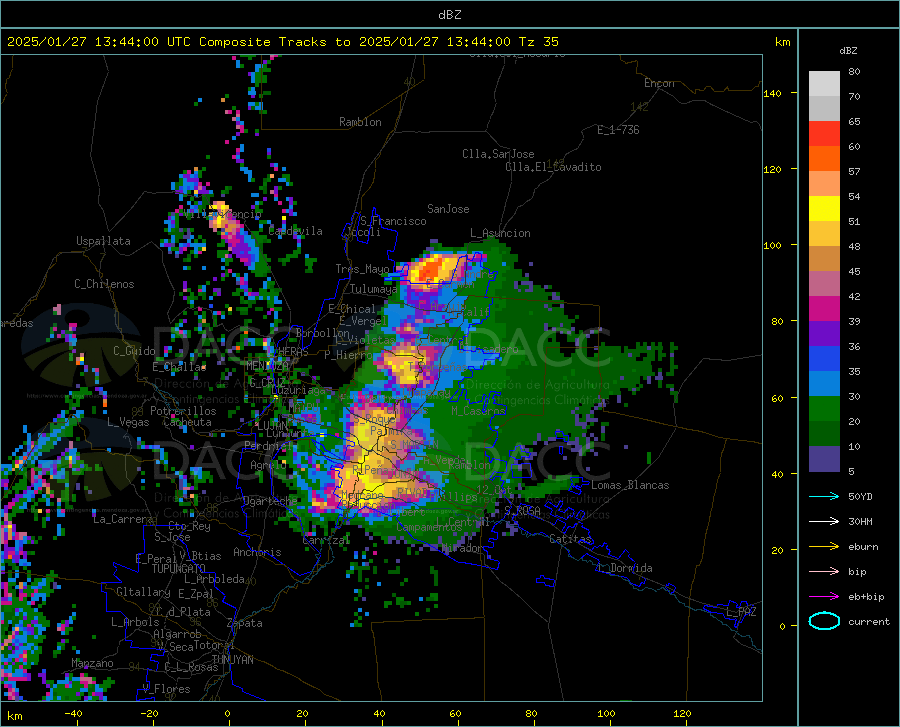The height and width of the screenshot is (727, 900).
Task: Select the red 60-65 dBZ legend swatch
Action: pos(824,134)
